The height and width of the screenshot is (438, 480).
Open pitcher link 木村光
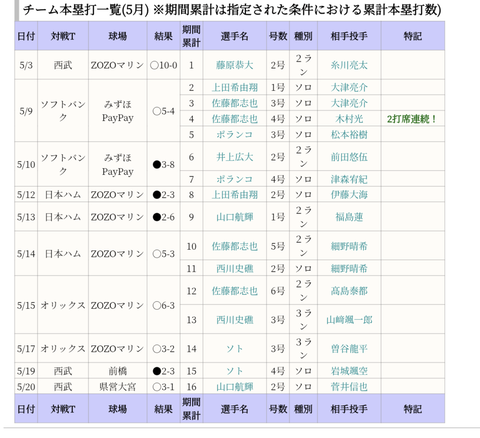(x=349, y=119)
